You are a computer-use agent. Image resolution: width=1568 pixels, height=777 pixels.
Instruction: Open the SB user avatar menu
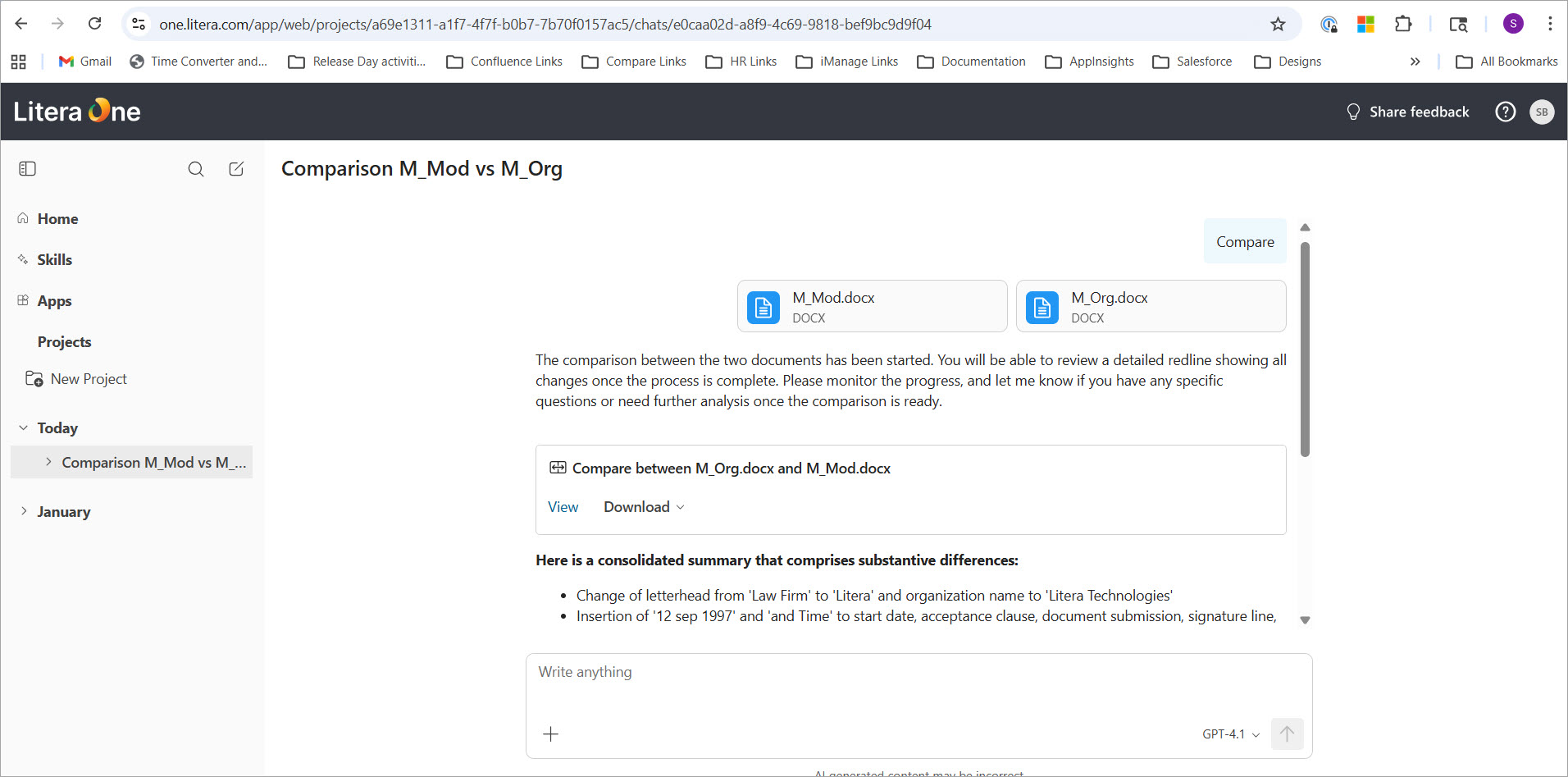point(1542,112)
